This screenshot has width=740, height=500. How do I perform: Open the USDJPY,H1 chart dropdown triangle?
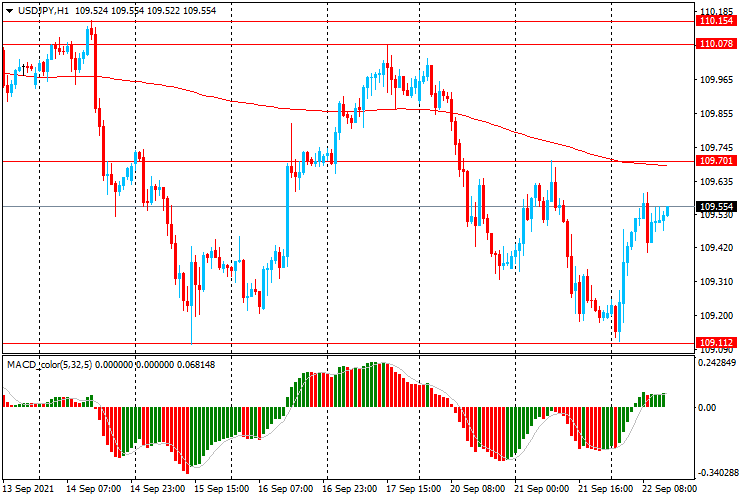[9, 10]
